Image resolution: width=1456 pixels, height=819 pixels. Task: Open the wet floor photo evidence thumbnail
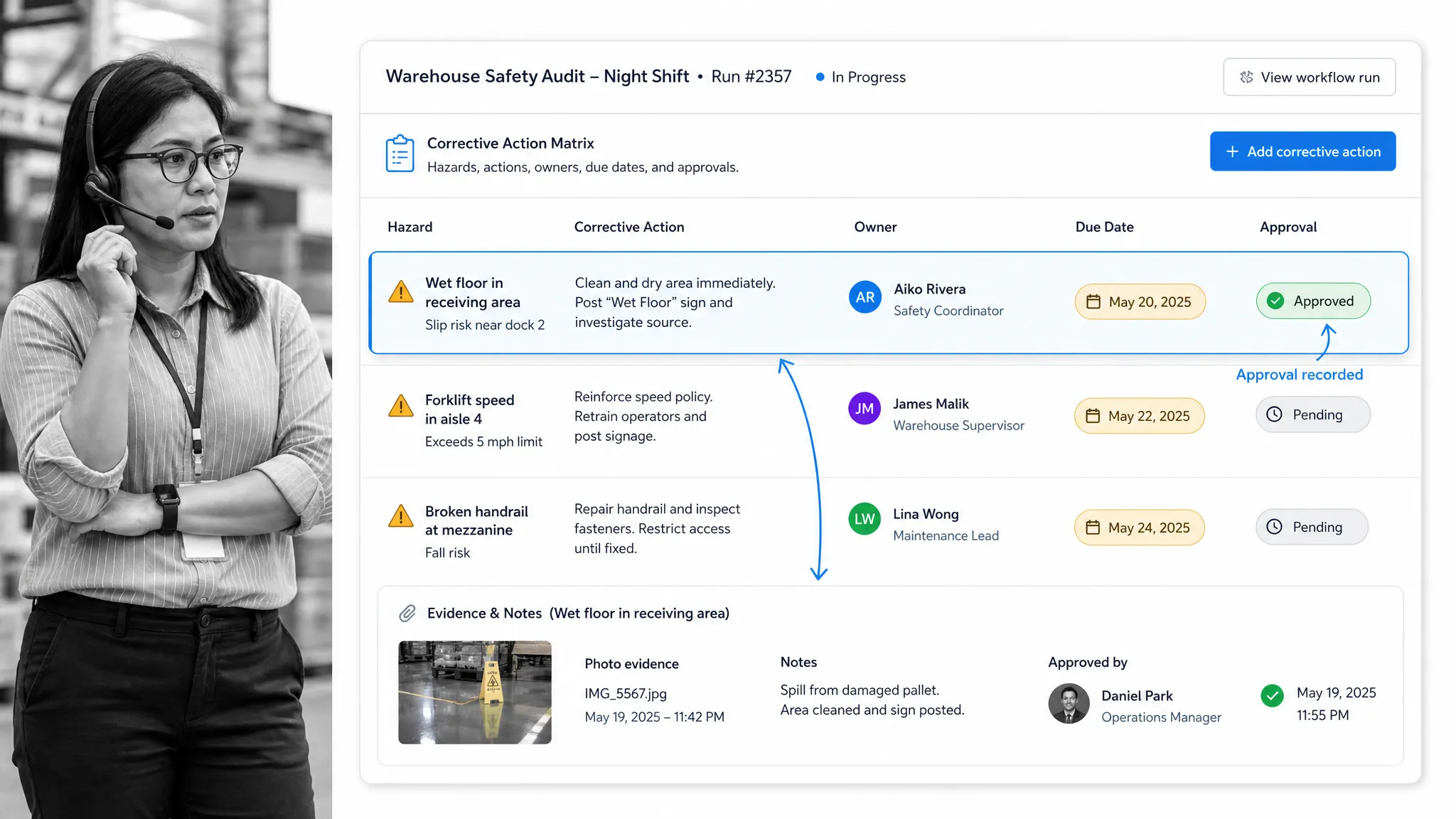point(475,692)
